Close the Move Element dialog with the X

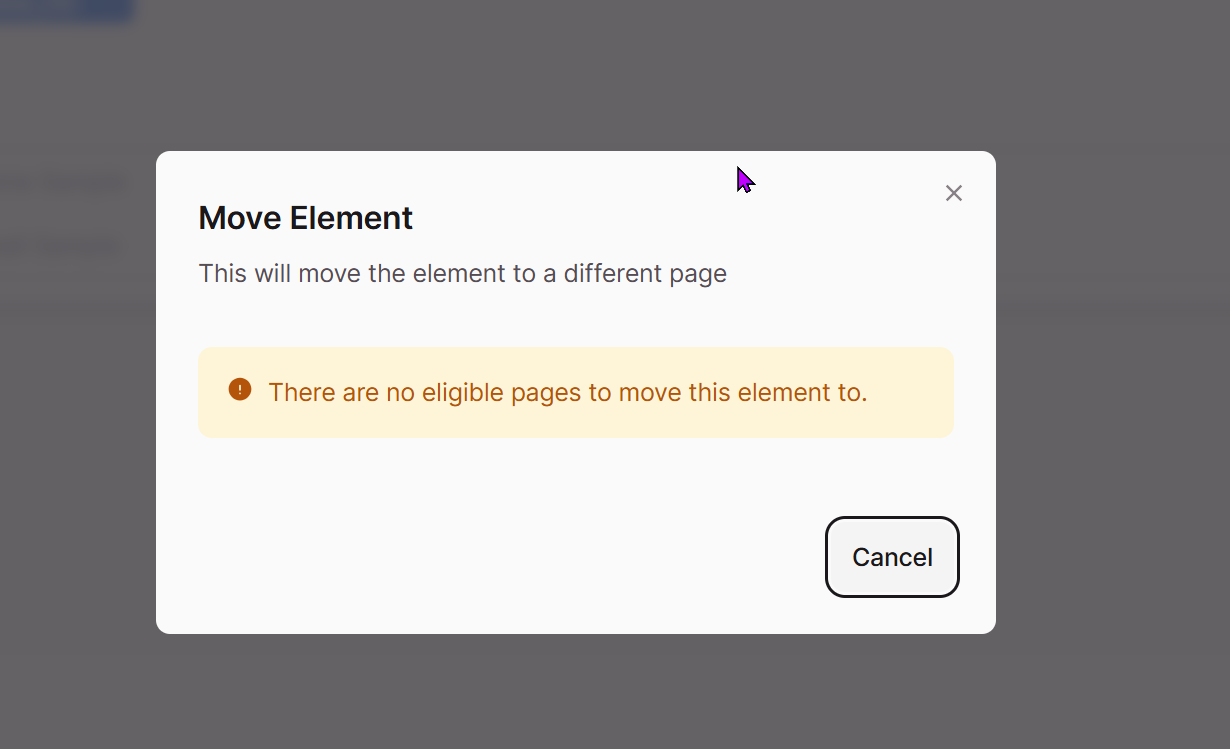[954, 193]
